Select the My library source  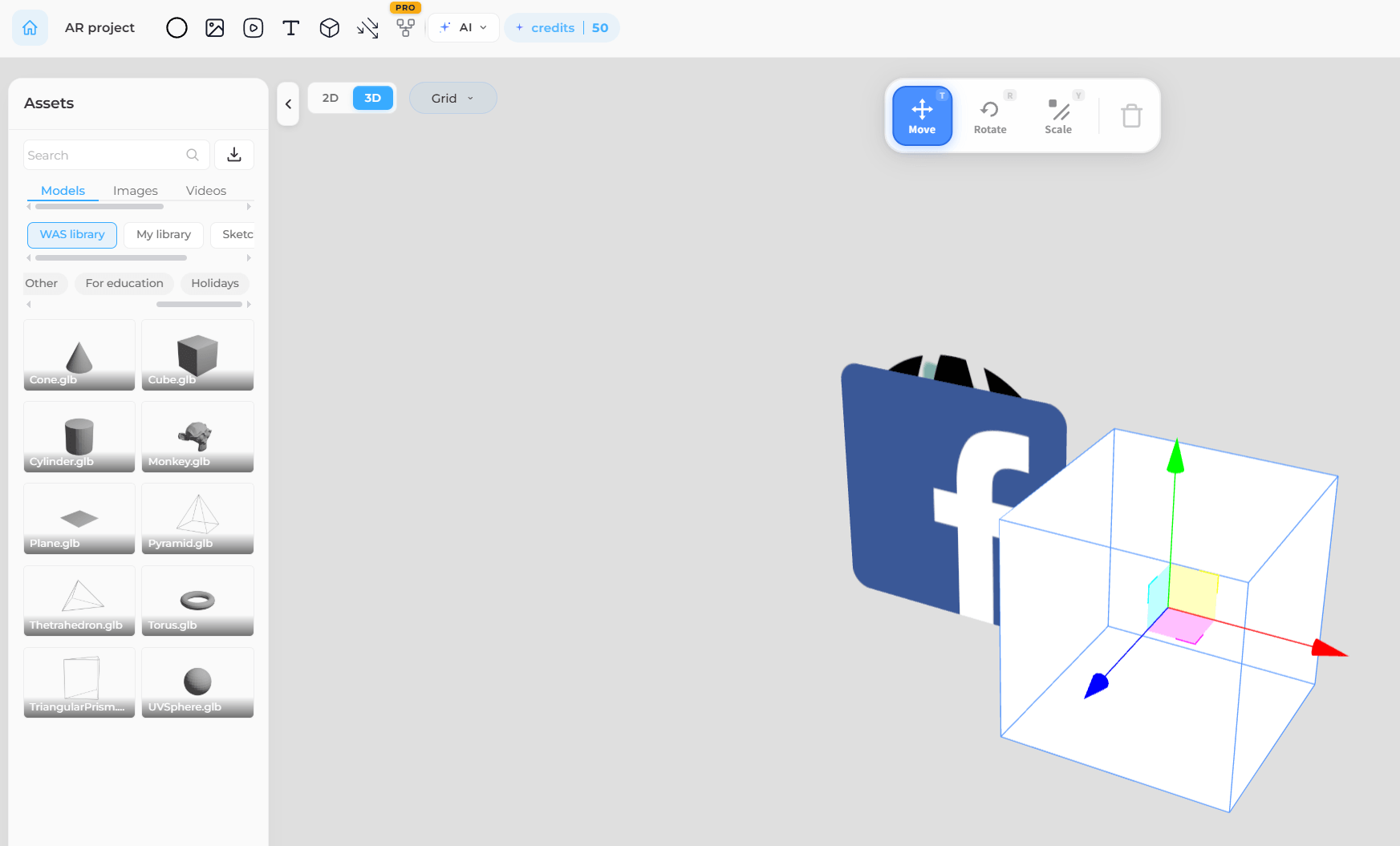164,234
